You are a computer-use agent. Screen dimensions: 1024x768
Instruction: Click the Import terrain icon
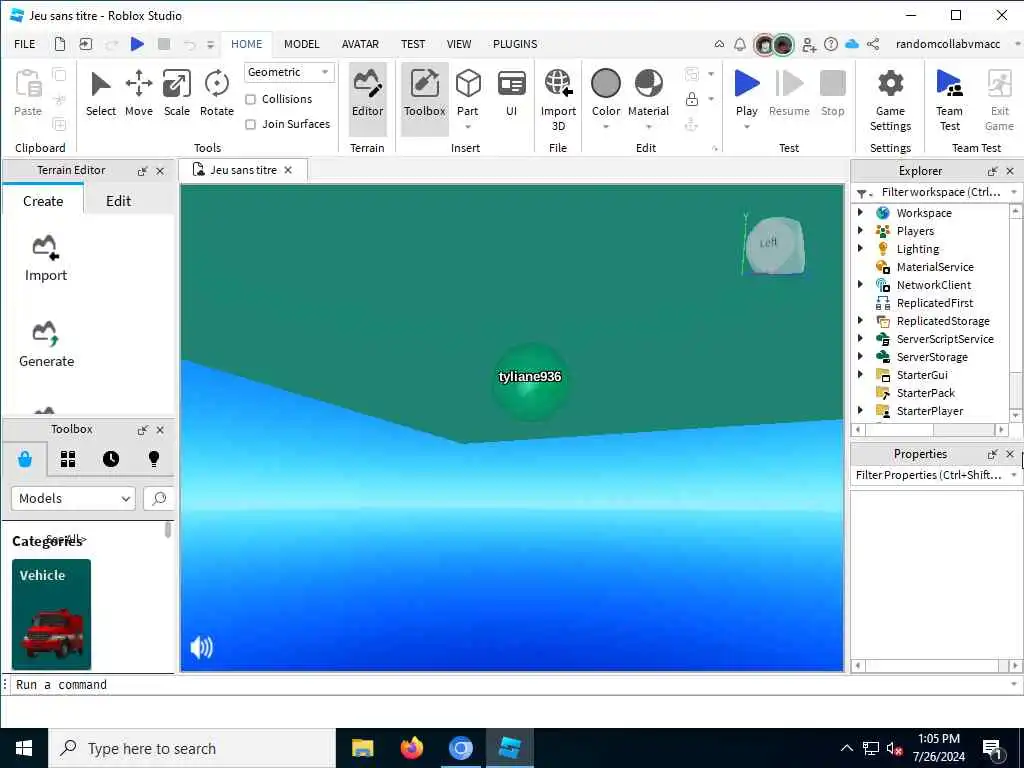(x=46, y=258)
